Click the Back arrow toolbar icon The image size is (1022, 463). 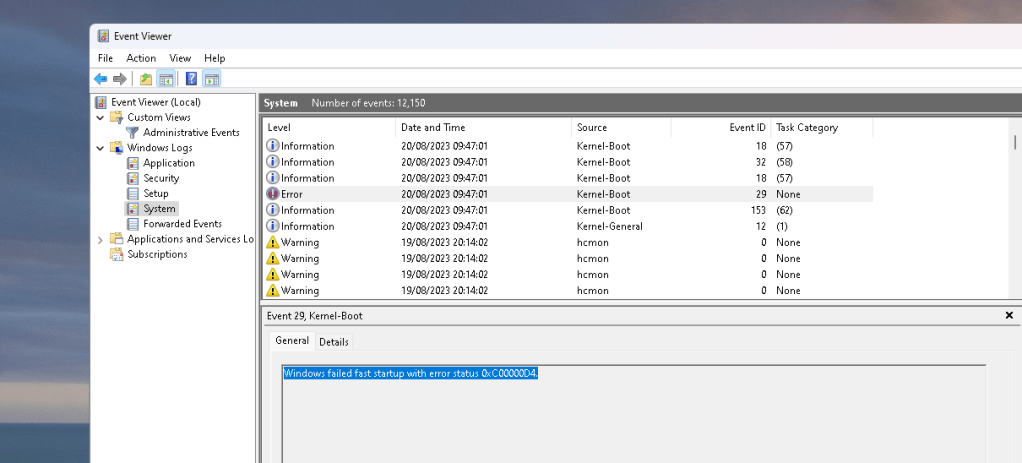pyautogui.click(x=100, y=79)
